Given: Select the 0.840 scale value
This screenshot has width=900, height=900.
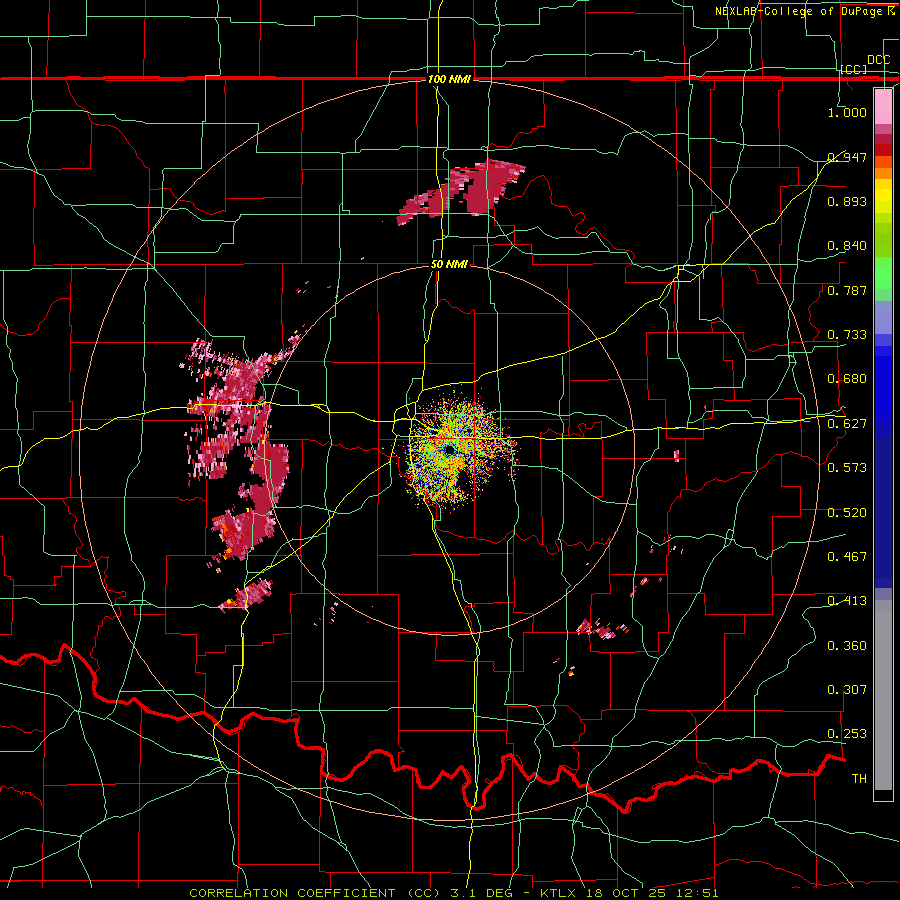Looking at the screenshot, I should (847, 246).
